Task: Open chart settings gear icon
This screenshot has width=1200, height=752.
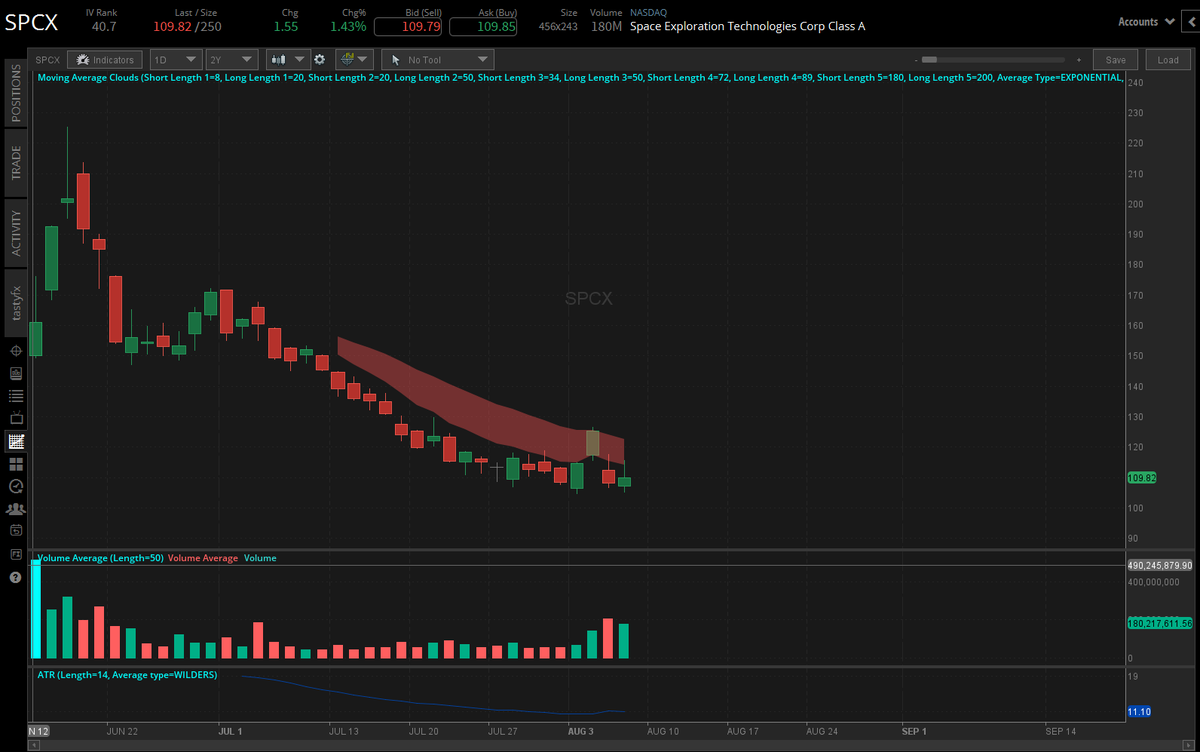Action: pyautogui.click(x=320, y=60)
